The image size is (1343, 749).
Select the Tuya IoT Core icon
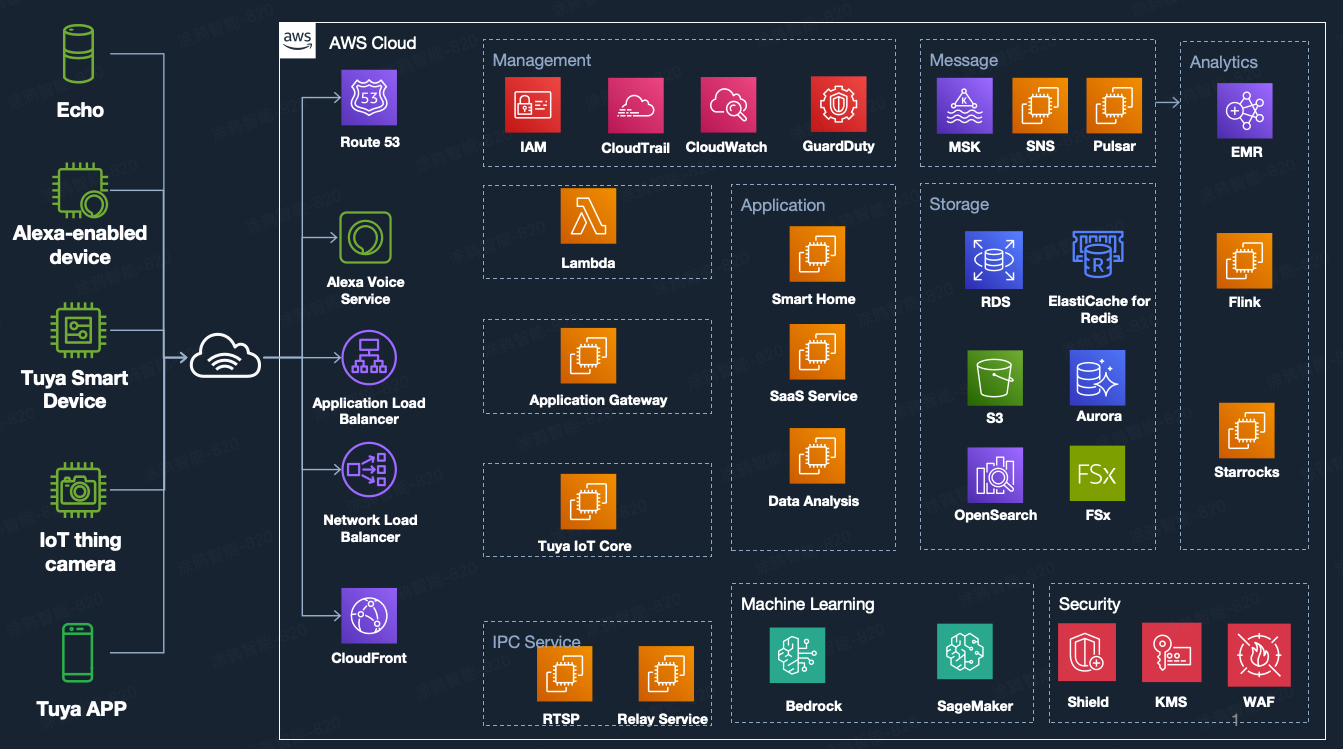(x=587, y=502)
